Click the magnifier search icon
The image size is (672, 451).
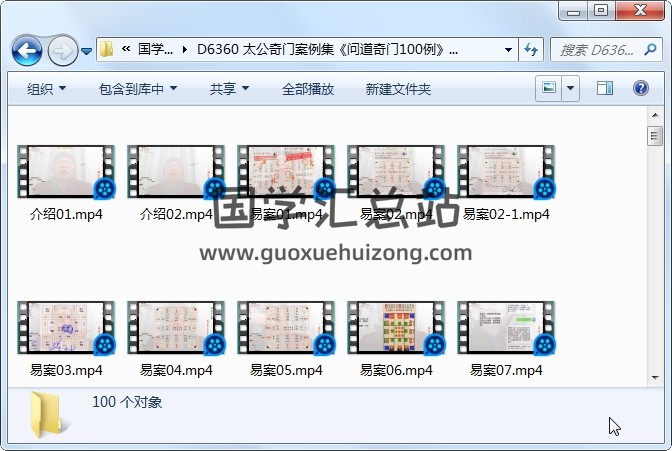click(650, 50)
